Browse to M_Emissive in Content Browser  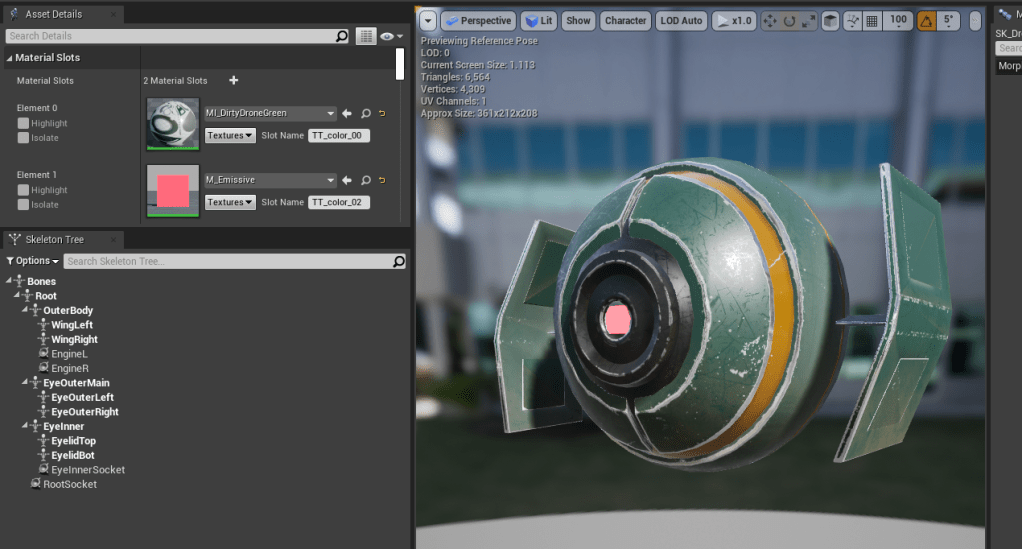tap(365, 181)
